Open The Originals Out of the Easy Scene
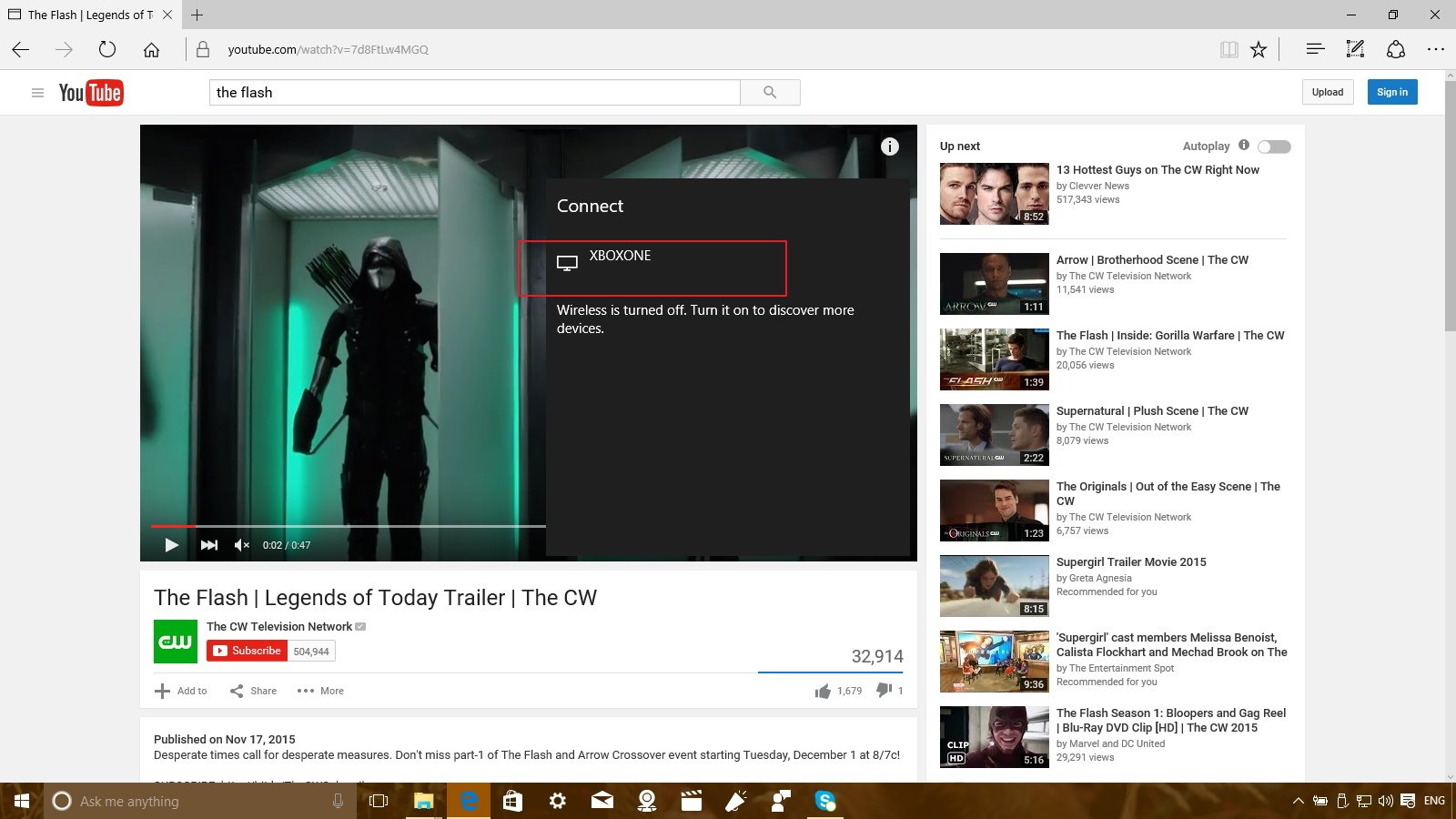This screenshot has height=819, width=1456. (1168, 493)
